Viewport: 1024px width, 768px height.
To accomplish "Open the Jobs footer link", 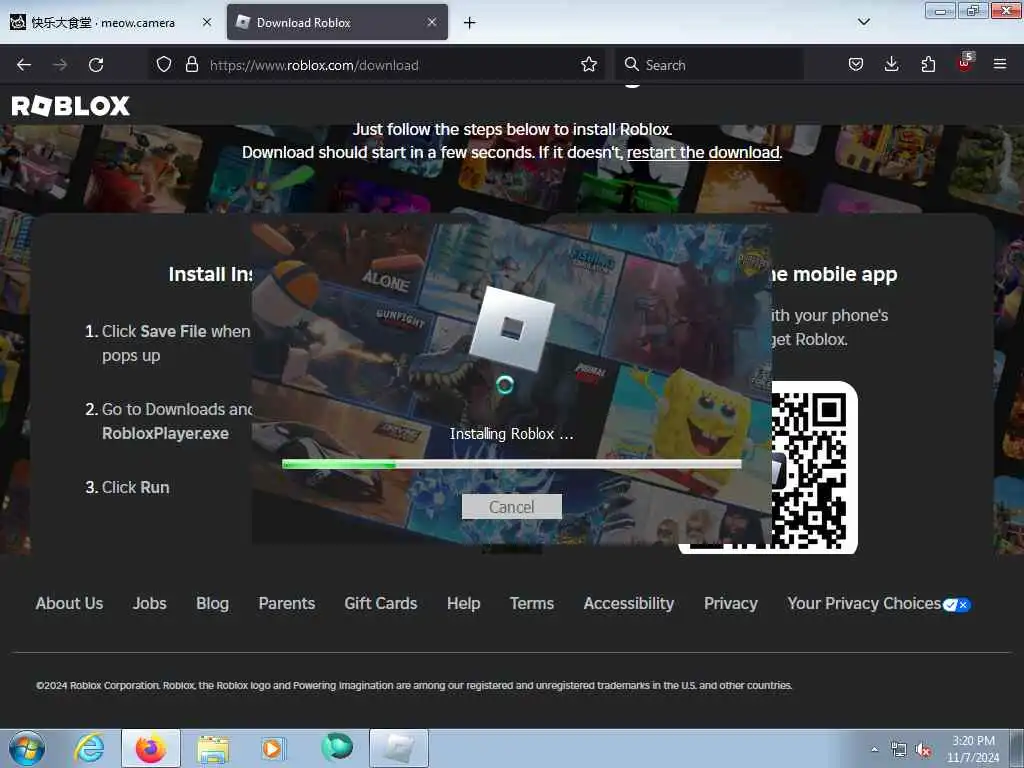I will [150, 603].
